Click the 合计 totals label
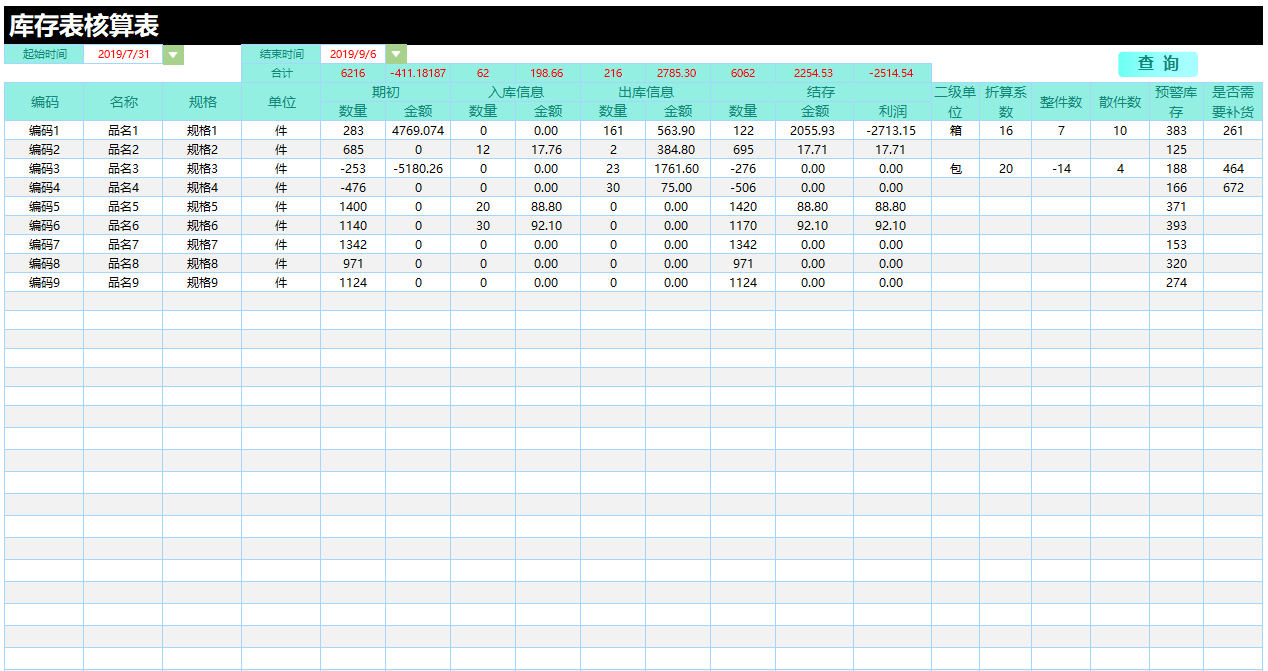 (282, 73)
